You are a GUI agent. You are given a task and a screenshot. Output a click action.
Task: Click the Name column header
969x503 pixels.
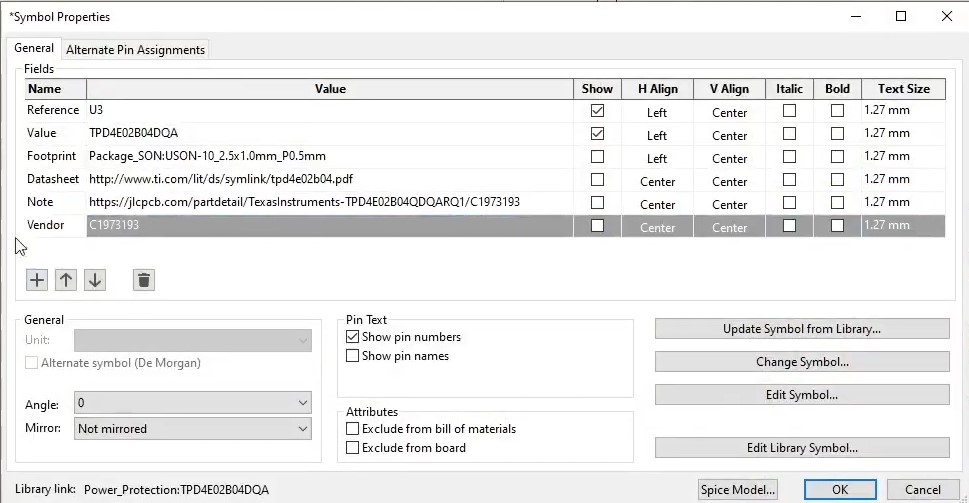pos(55,89)
